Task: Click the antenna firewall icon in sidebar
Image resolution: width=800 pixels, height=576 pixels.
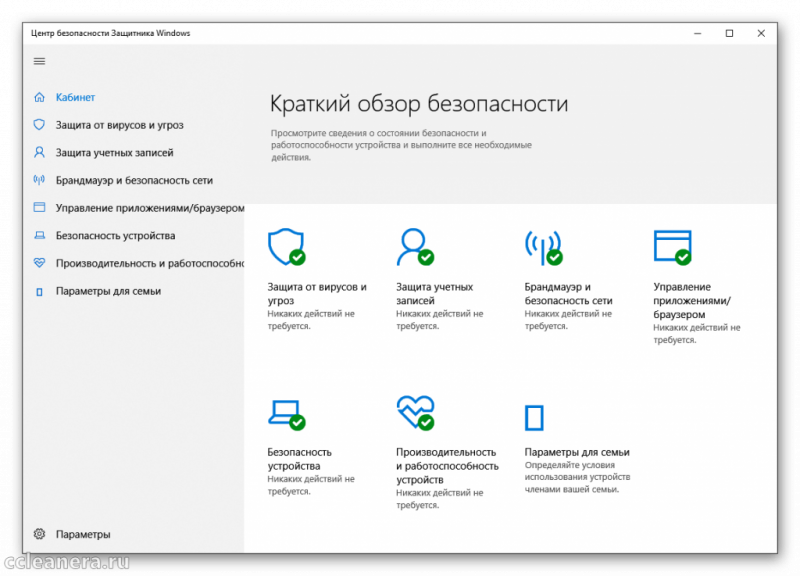Action: coord(39,180)
